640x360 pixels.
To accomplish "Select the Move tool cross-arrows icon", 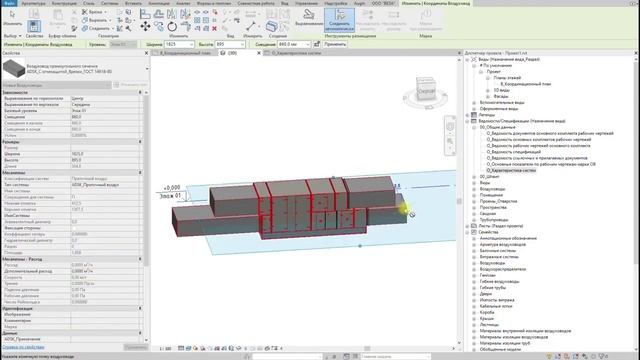I will pyautogui.click(x=145, y=27).
